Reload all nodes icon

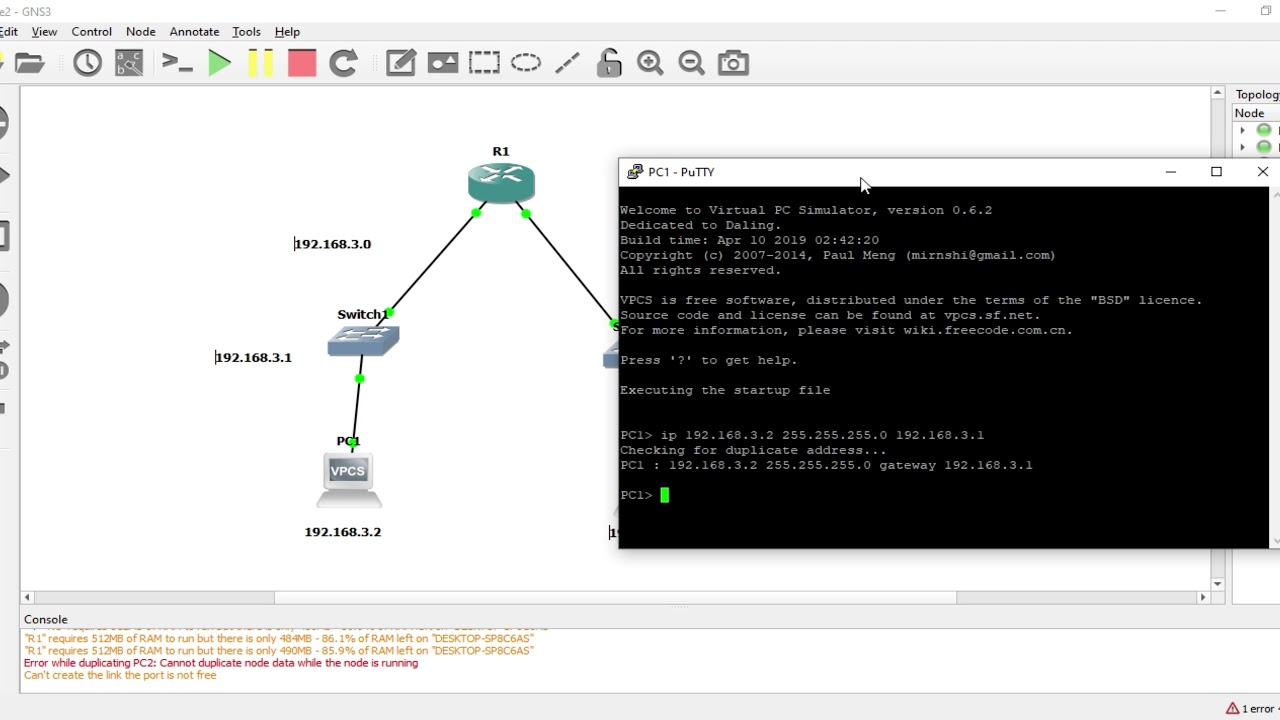tap(343, 63)
